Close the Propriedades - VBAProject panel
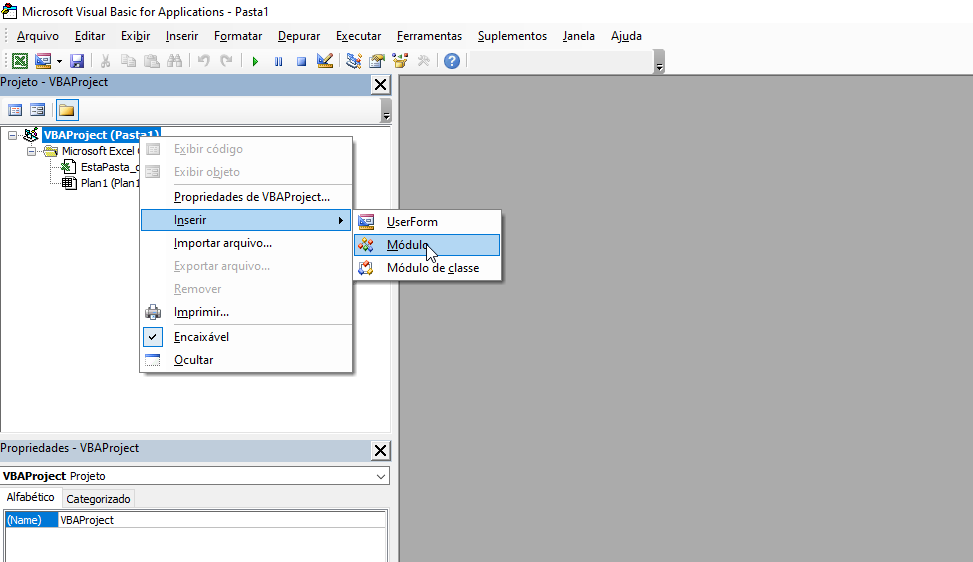 380,451
